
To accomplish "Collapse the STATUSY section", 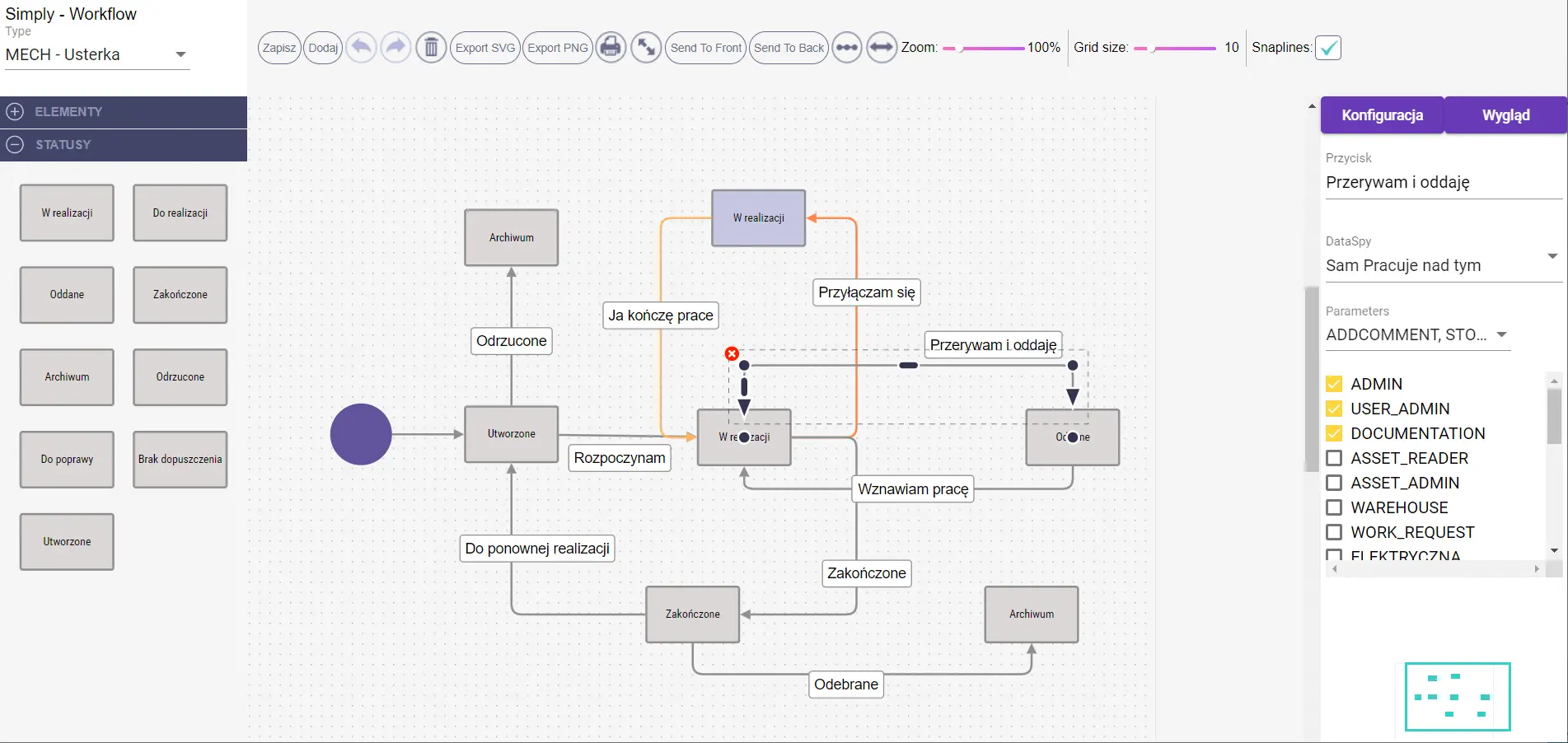I will coord(14,145).
